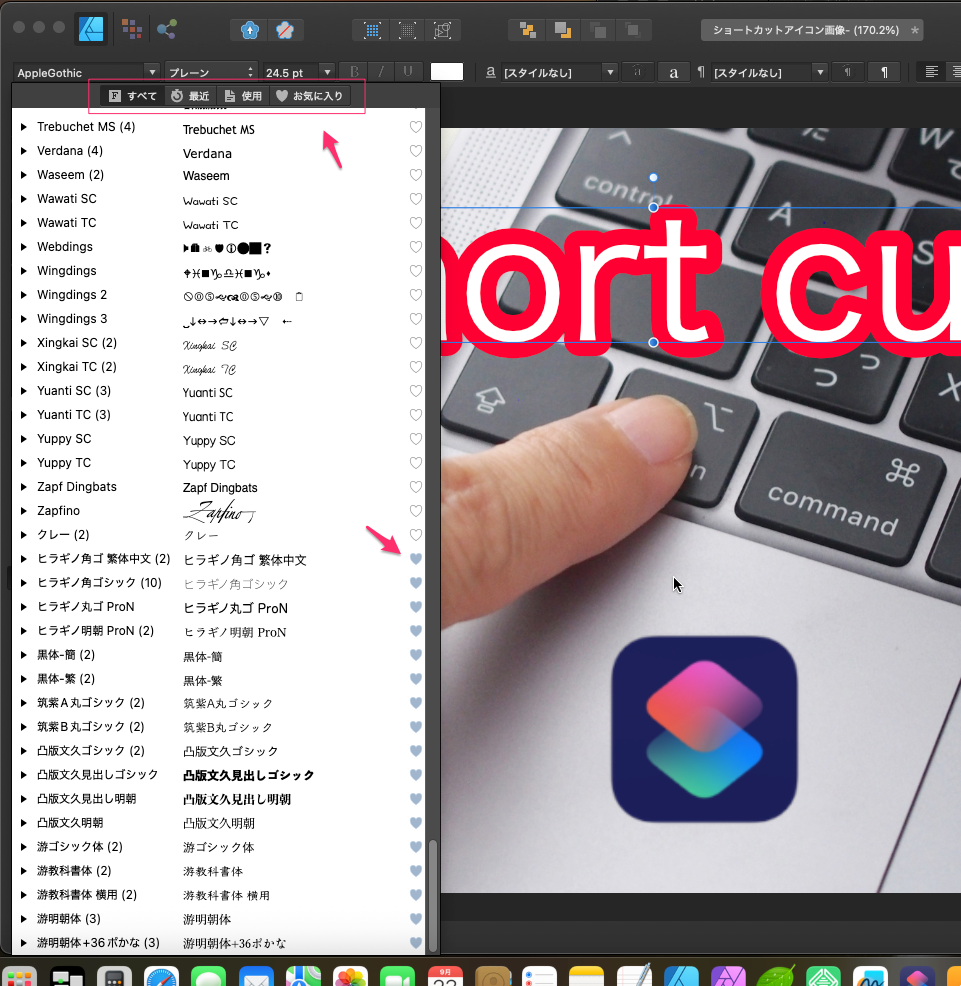Open the Export persona share icon
Viewport: 961px width, 986px height.
point(167,29)
